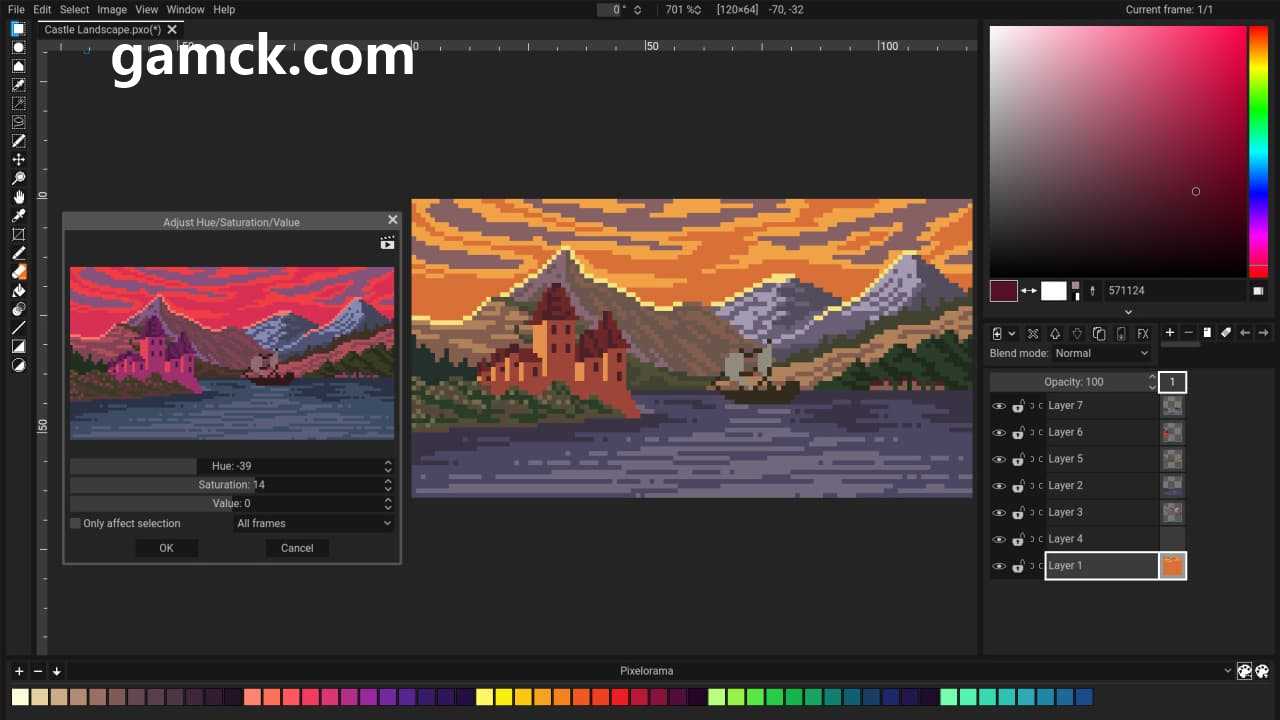The image size is (1280, 720).
Task: Select the Rectangular Selection tool
Action: pos(18,28)
